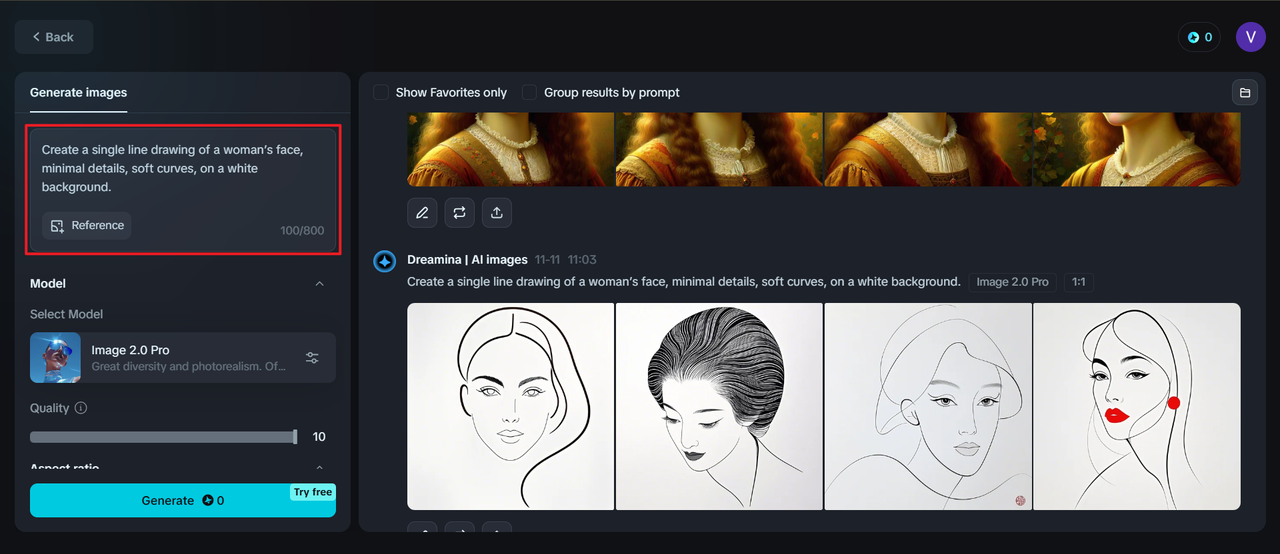Share or upload the portrait results
Image resolution: width=1280 pixels, height=554 pixels.
click(496, 212)
